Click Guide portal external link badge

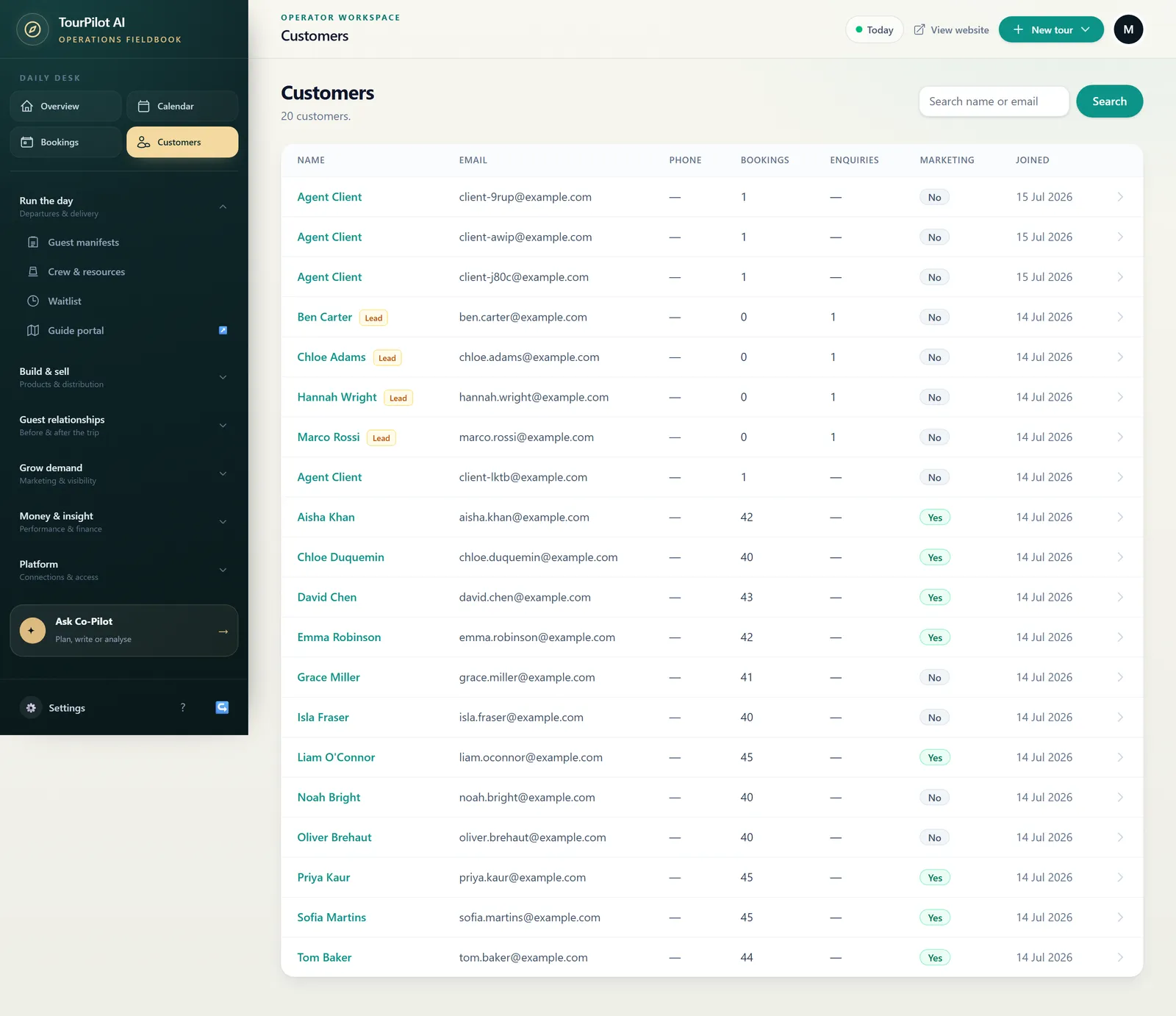point(223,330)
